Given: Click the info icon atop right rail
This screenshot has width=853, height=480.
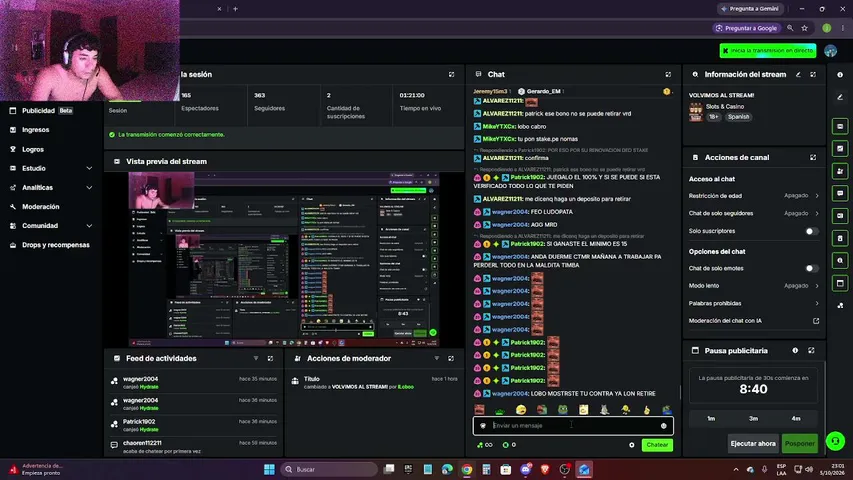Looking at the screenshot, I should coord(840,75).
